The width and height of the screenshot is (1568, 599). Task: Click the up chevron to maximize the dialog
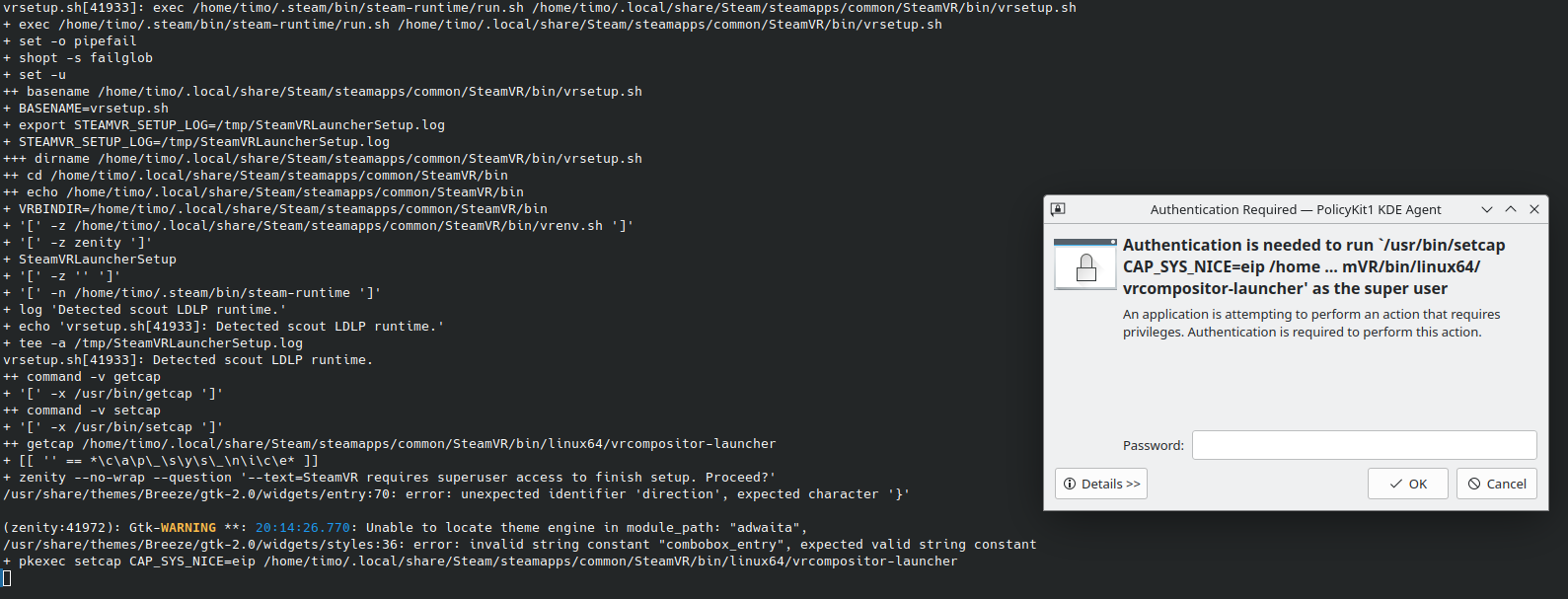coord(1511,209)
